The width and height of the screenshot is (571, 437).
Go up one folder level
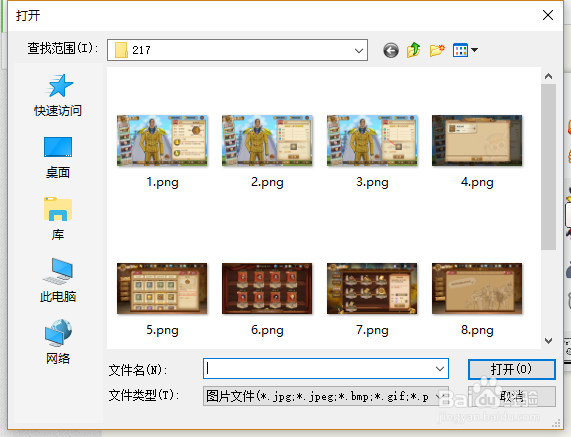414,50
